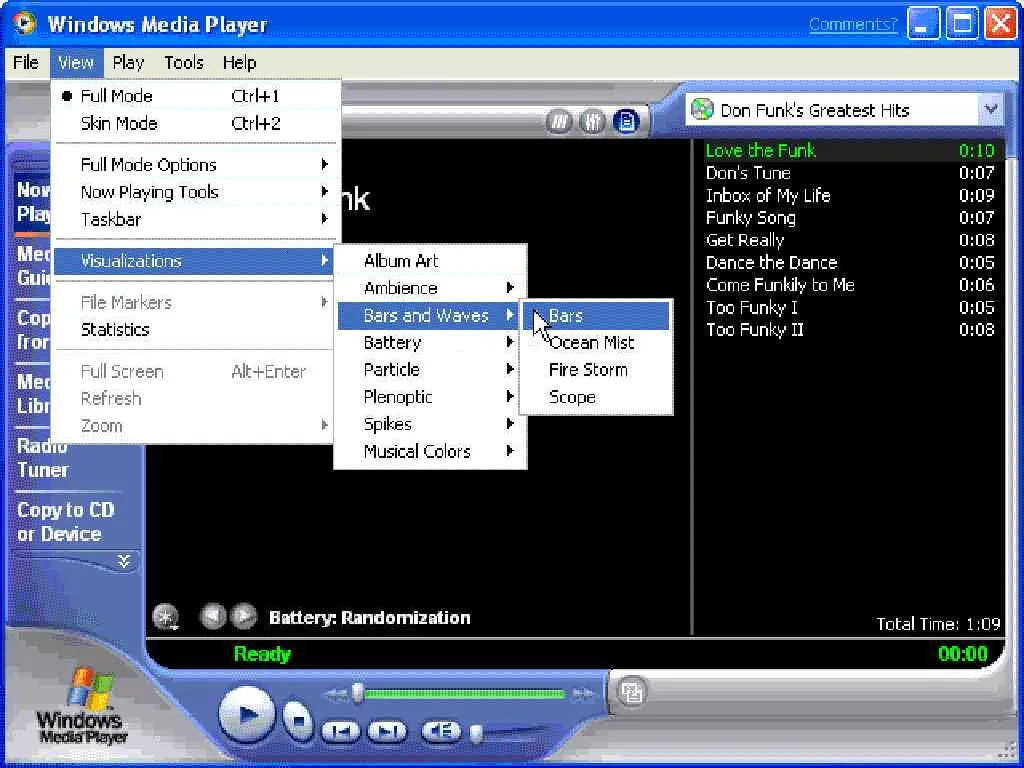Click the Play button
The height and width of the screenshot is (768, 1024).
(x=246, y=714)
